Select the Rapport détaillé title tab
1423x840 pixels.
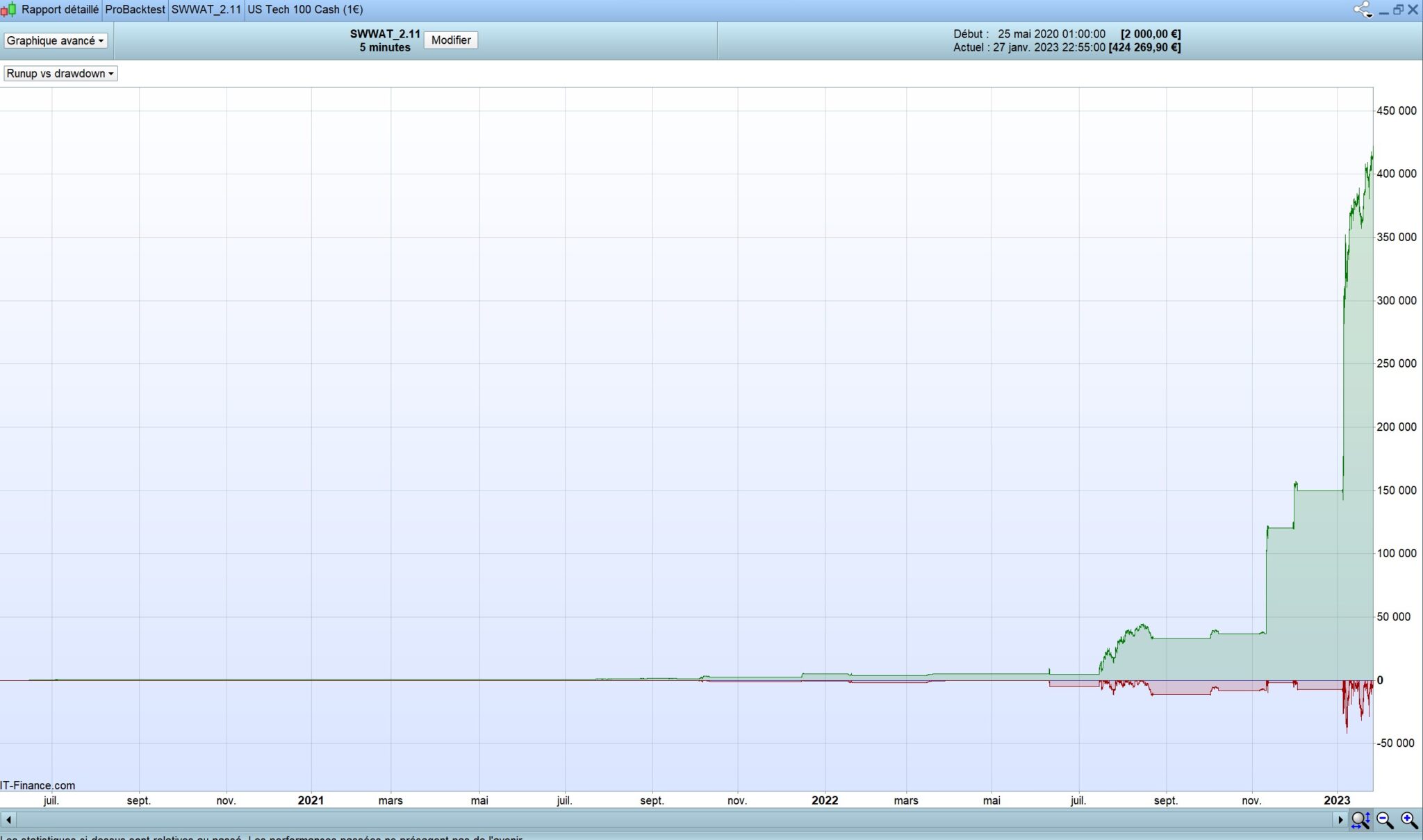pyautogui.click(x=60, y=10)
